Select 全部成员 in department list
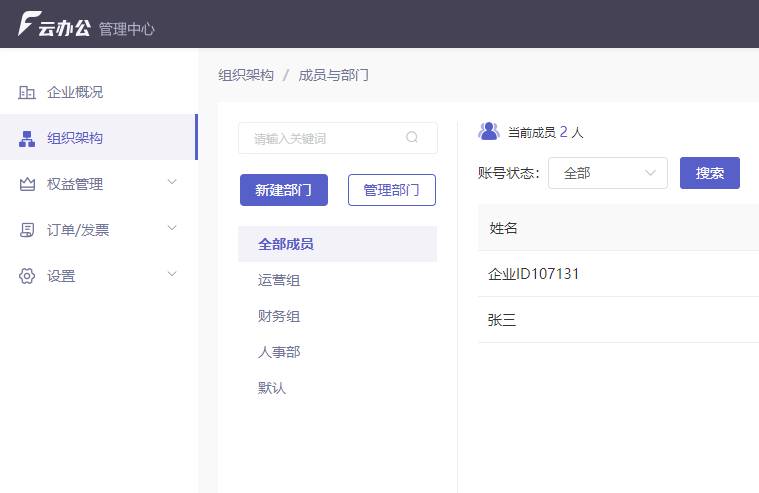The width and height of the screenshot is (759, 493). tap(337, 244)
